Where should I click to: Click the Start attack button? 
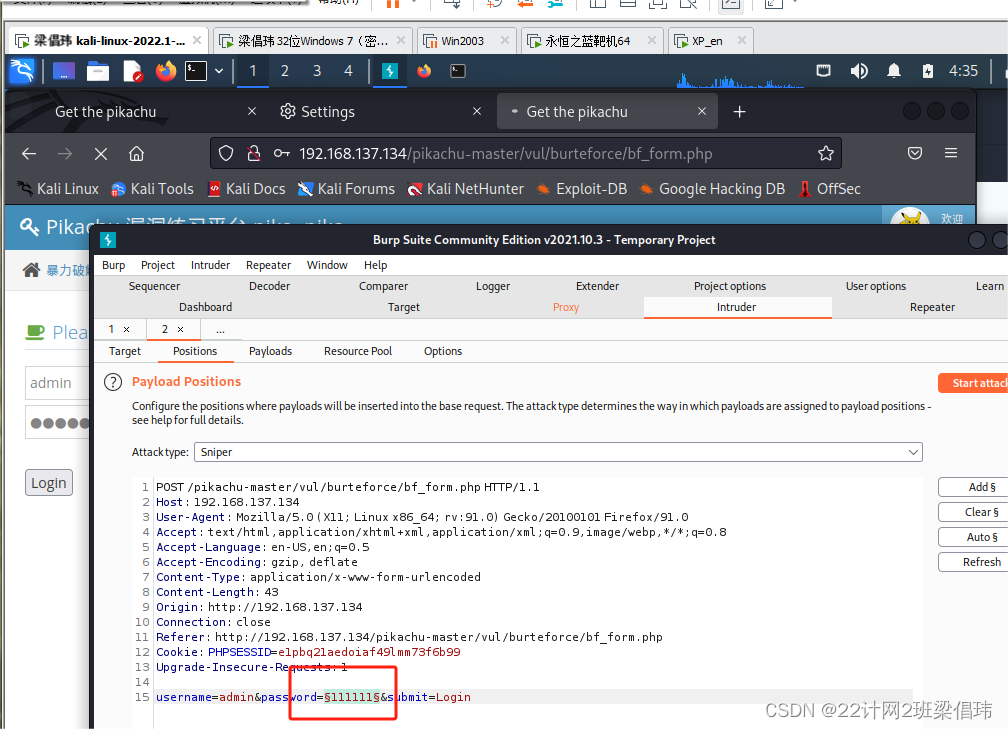pyautogui.click(x=973, y=383)
